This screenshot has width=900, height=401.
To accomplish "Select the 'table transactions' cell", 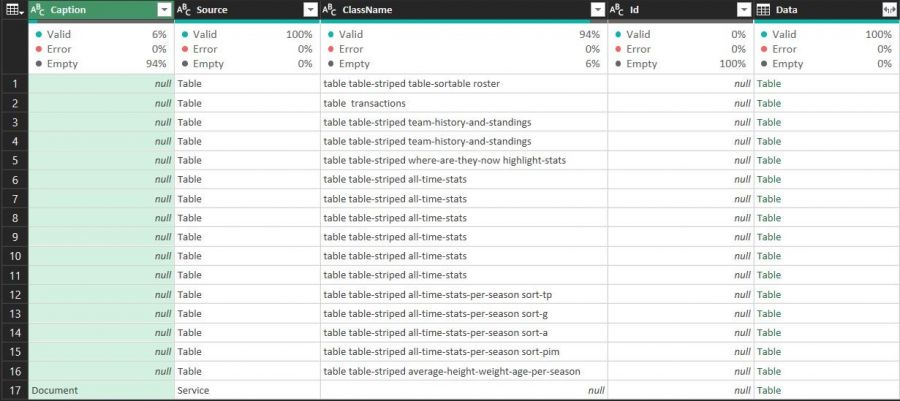I will click(x=464, y=103).
